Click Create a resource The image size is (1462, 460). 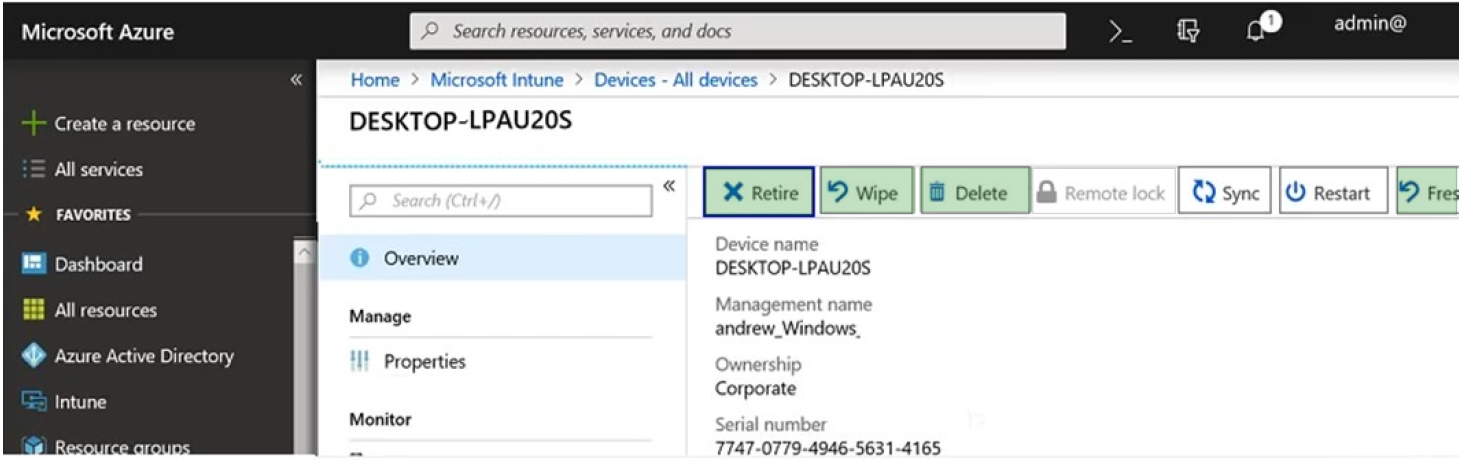(x=125, y=124)
